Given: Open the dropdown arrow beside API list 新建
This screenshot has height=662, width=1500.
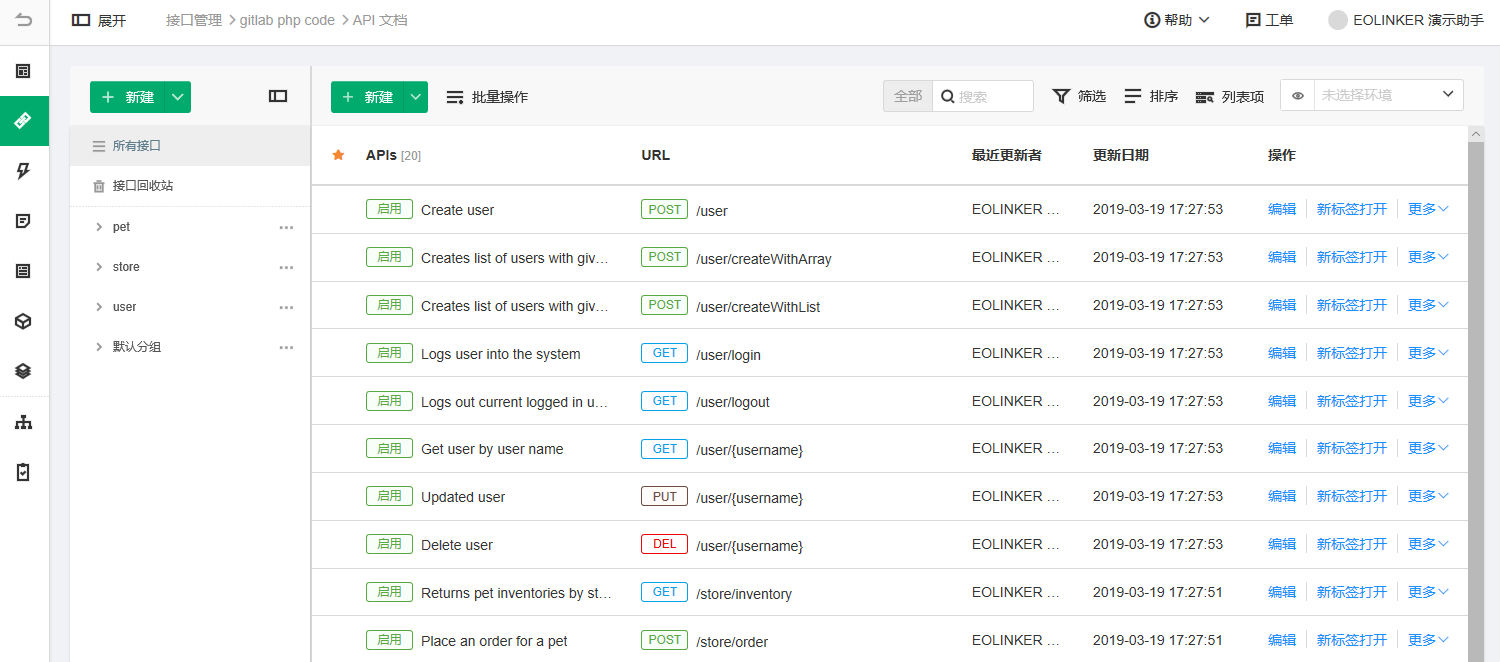Looking at the screenshot, I should pyautogui.click(x=416, y=97).
